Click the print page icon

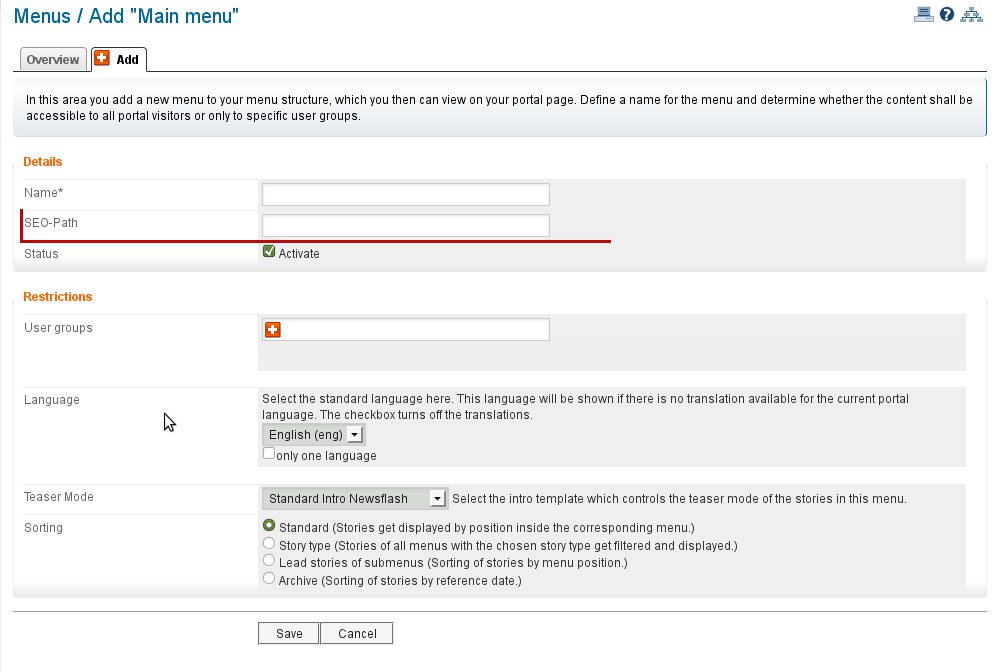point(923,14)
